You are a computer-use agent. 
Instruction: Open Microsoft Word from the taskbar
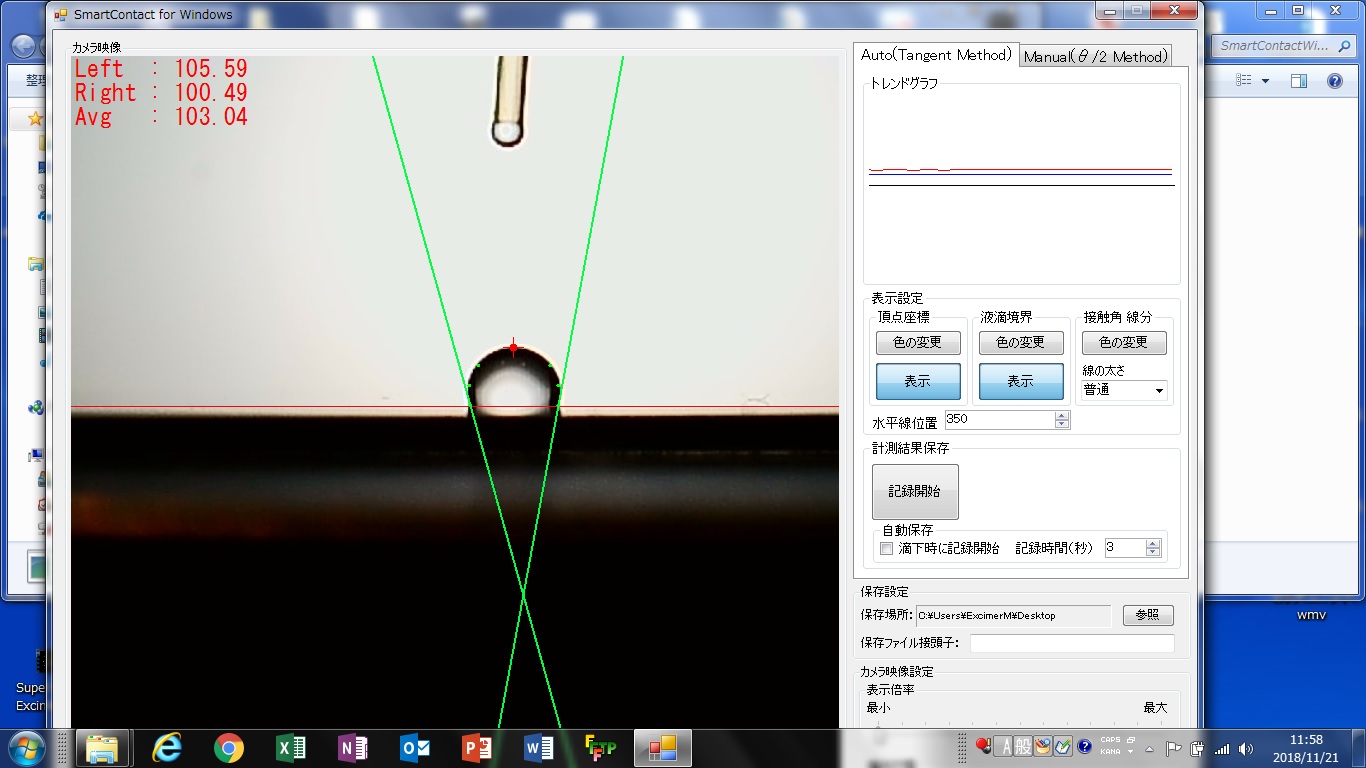coord(540,747)
